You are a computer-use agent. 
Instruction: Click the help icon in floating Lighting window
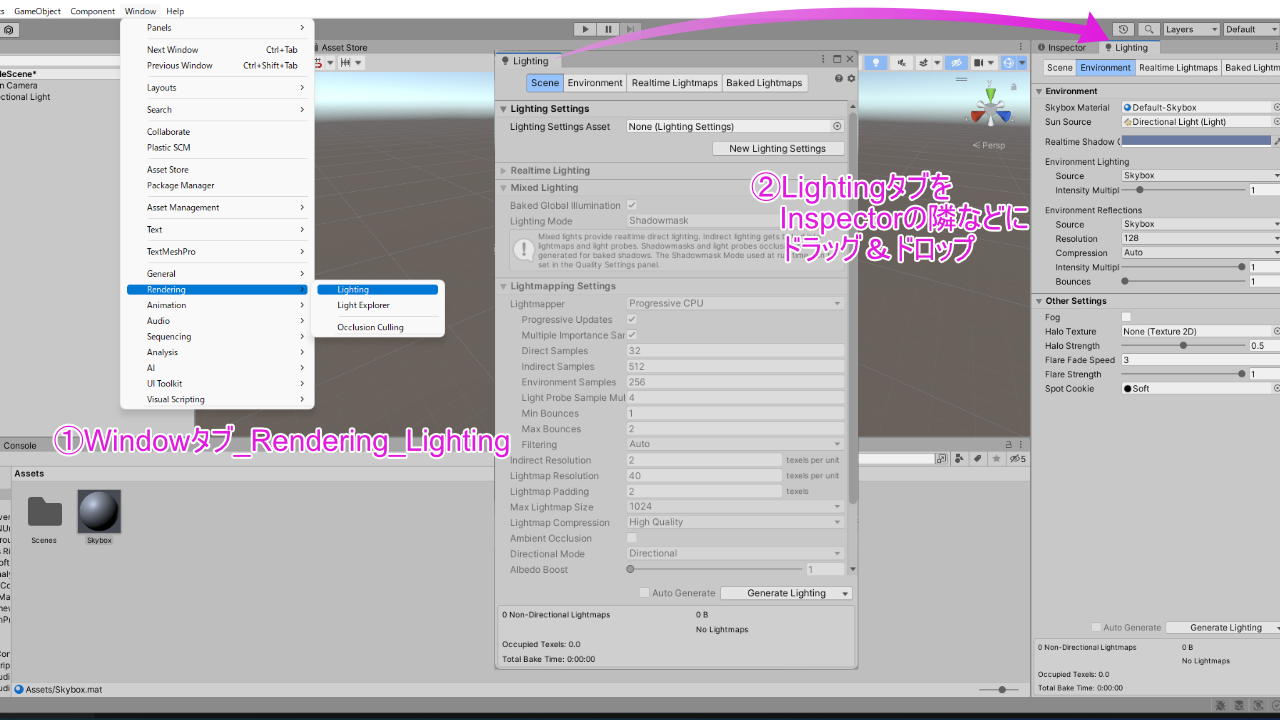(x=839, y=78)
